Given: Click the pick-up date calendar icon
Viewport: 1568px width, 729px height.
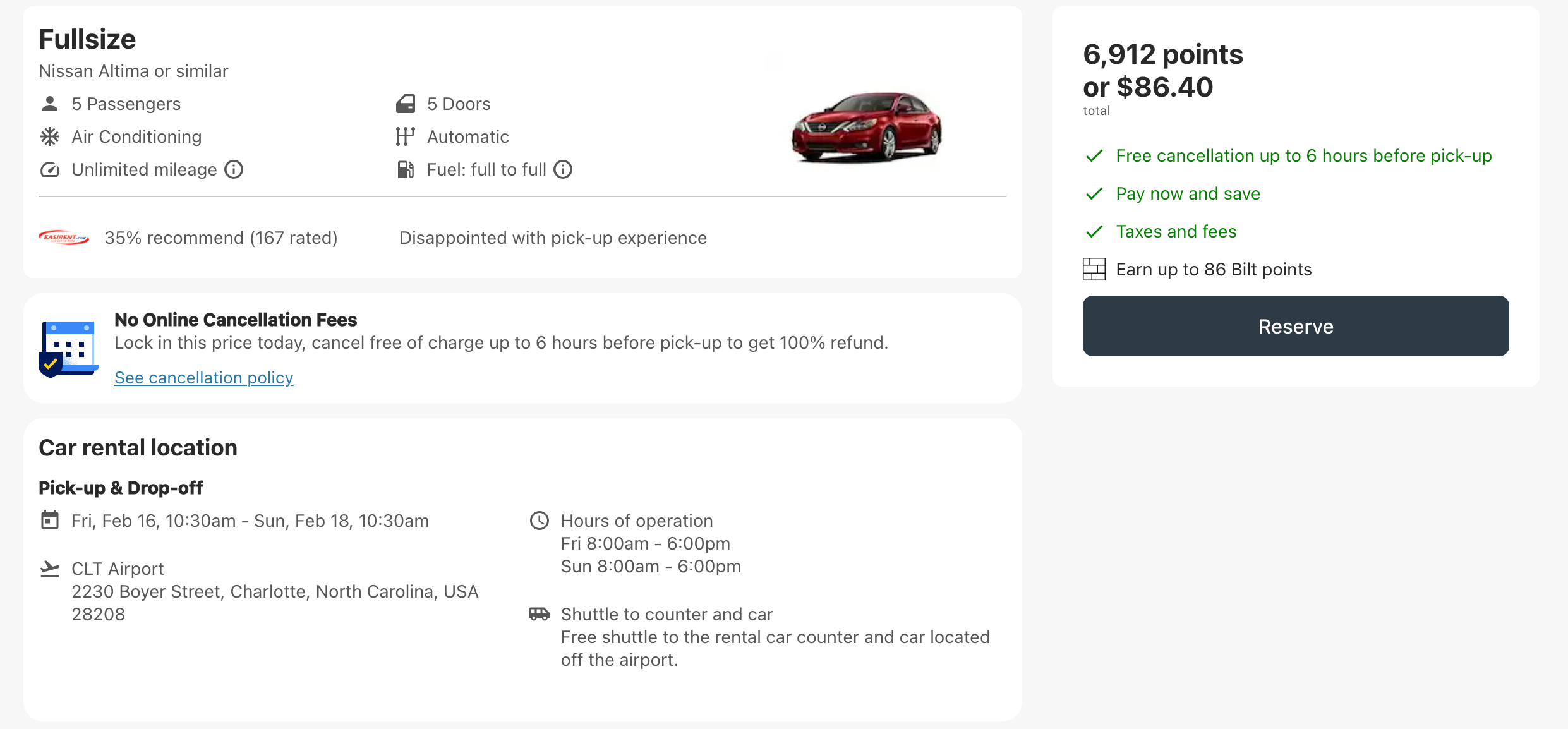Looking at the screenshot, I should (x=50, y=521).
